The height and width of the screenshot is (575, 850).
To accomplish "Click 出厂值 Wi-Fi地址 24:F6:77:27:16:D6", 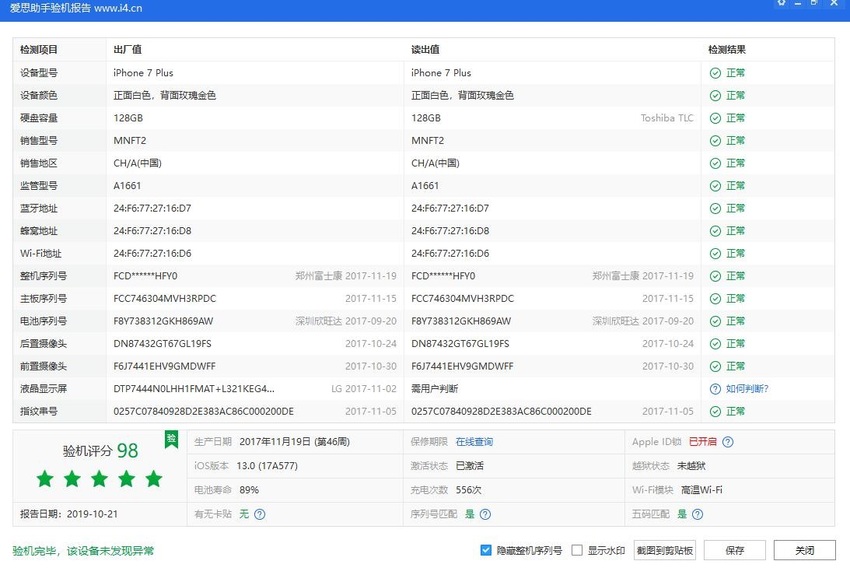I will pos(152,254).
